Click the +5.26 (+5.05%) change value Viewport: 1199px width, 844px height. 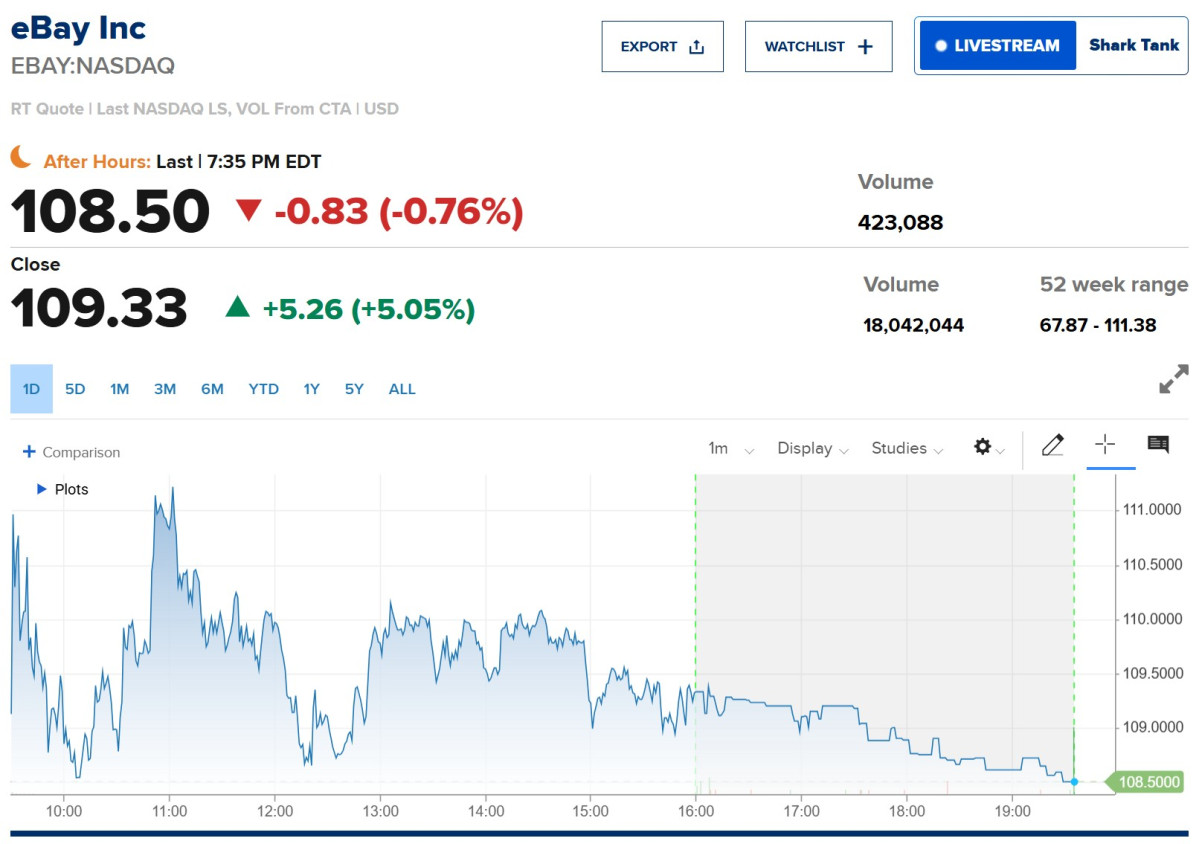coord(369,309)
